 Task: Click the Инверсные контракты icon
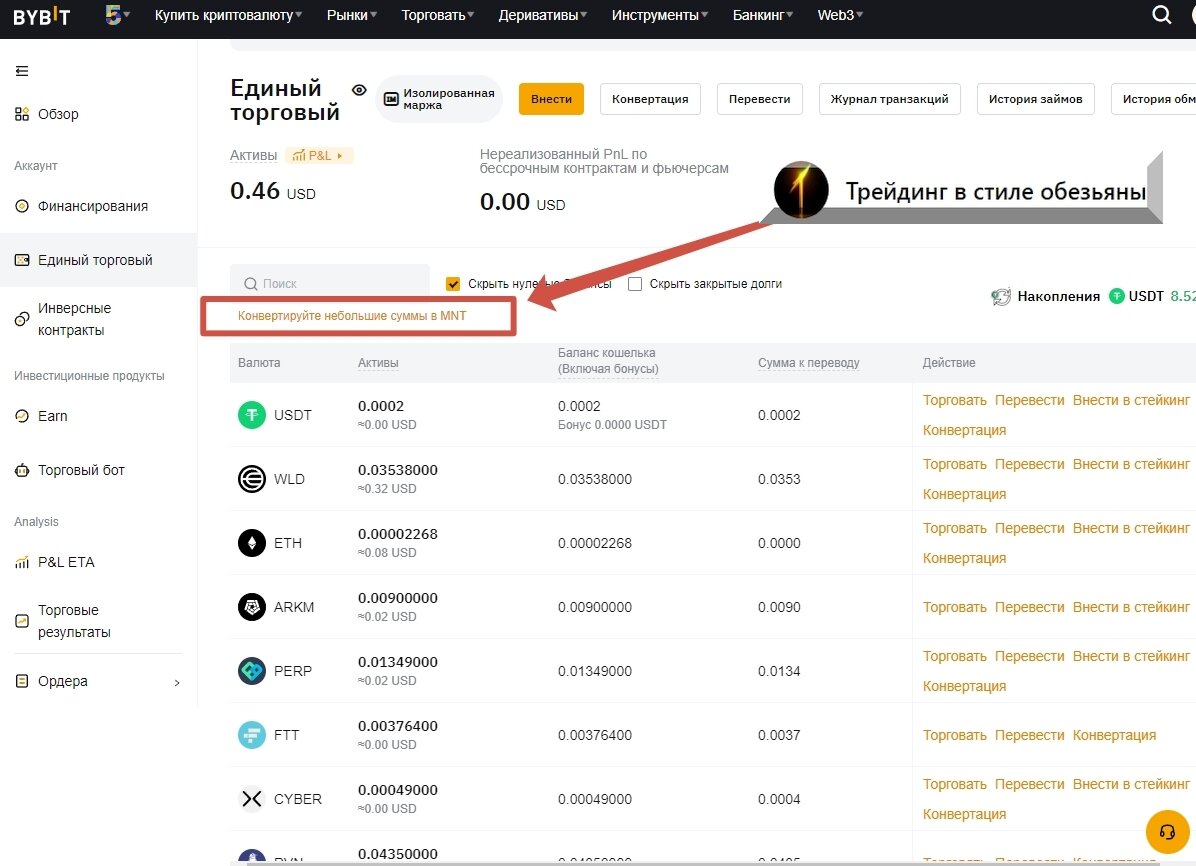[22, 319]
